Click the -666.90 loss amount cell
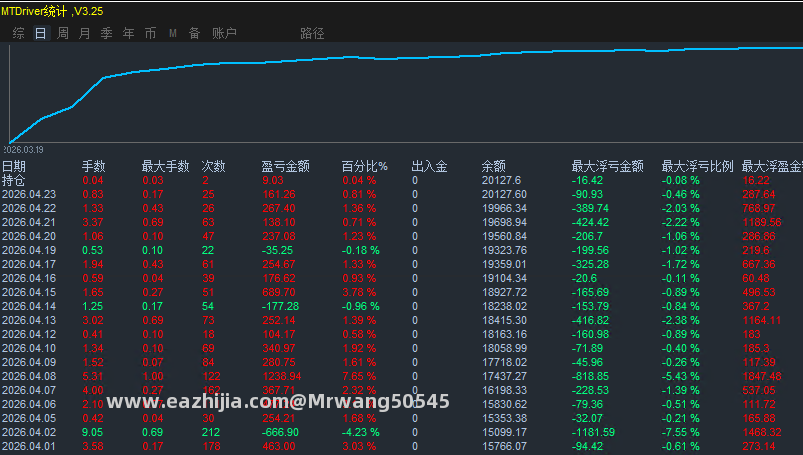The image size is (803, 455). (280, 432)
